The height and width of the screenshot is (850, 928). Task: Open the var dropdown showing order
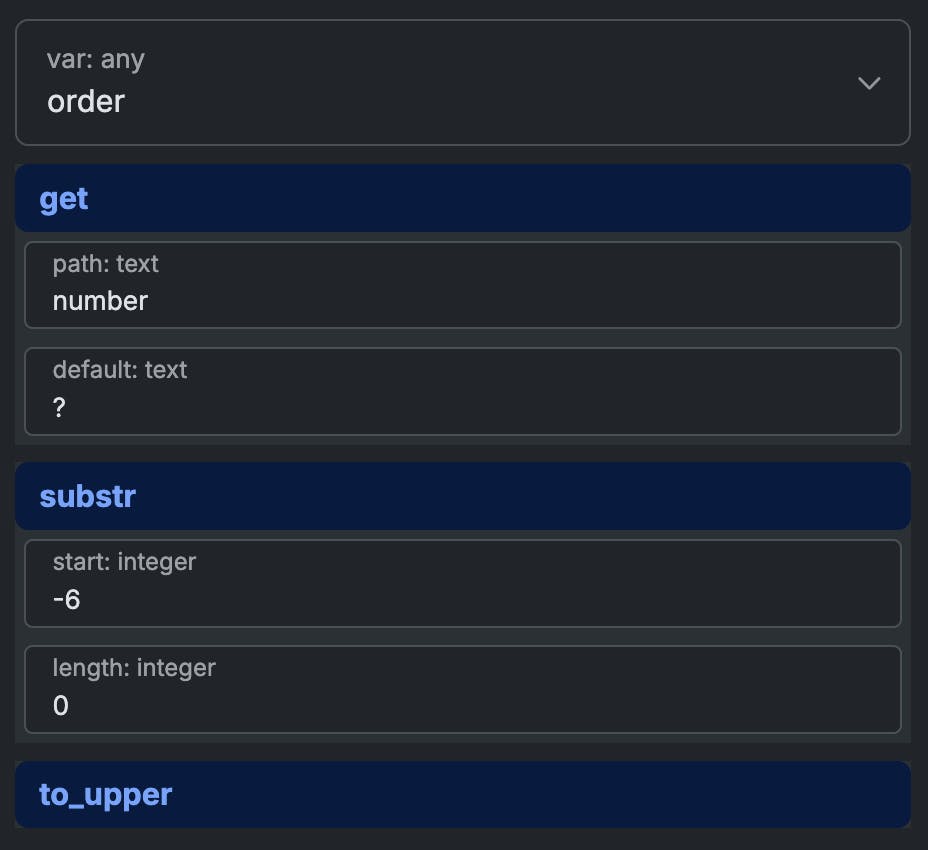click(462, 83)
